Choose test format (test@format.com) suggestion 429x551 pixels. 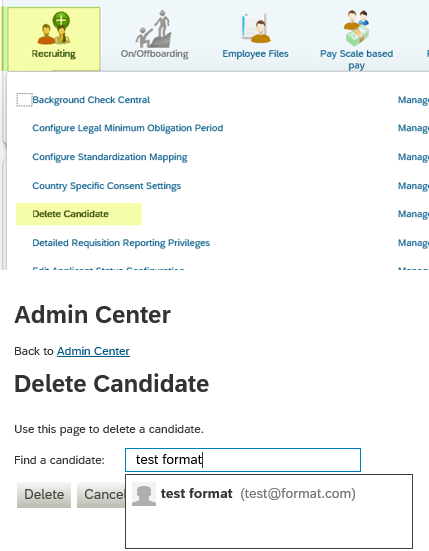coord(269,494)
